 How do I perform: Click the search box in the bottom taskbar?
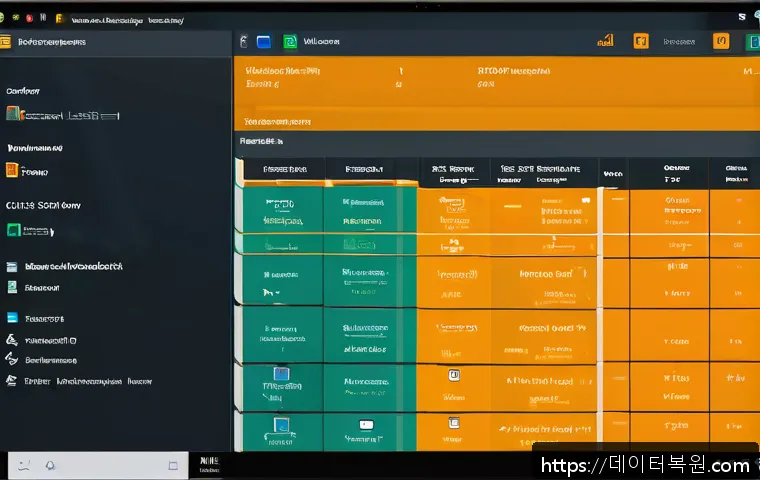[x=100, y=465]
